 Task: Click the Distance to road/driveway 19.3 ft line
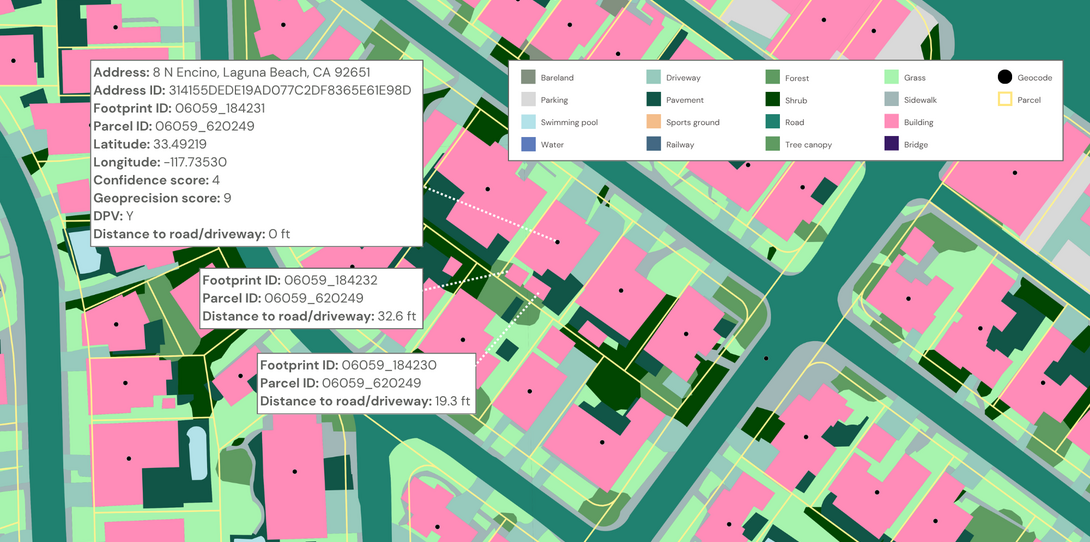(366, 401)
